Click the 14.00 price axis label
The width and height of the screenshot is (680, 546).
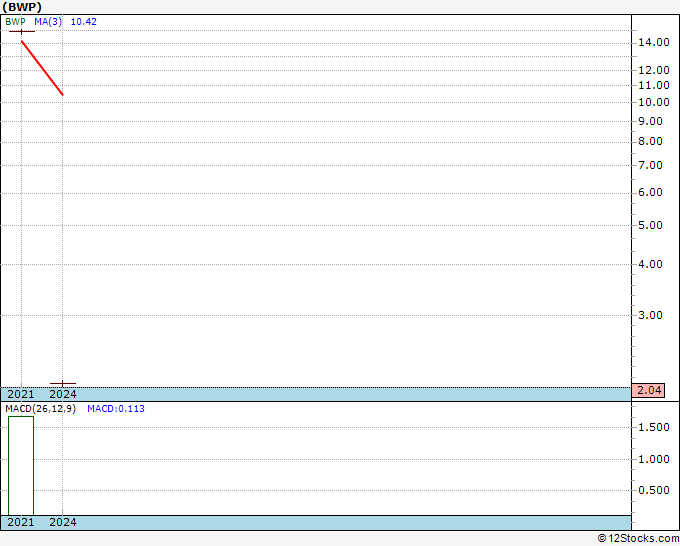tap(654, 42)
